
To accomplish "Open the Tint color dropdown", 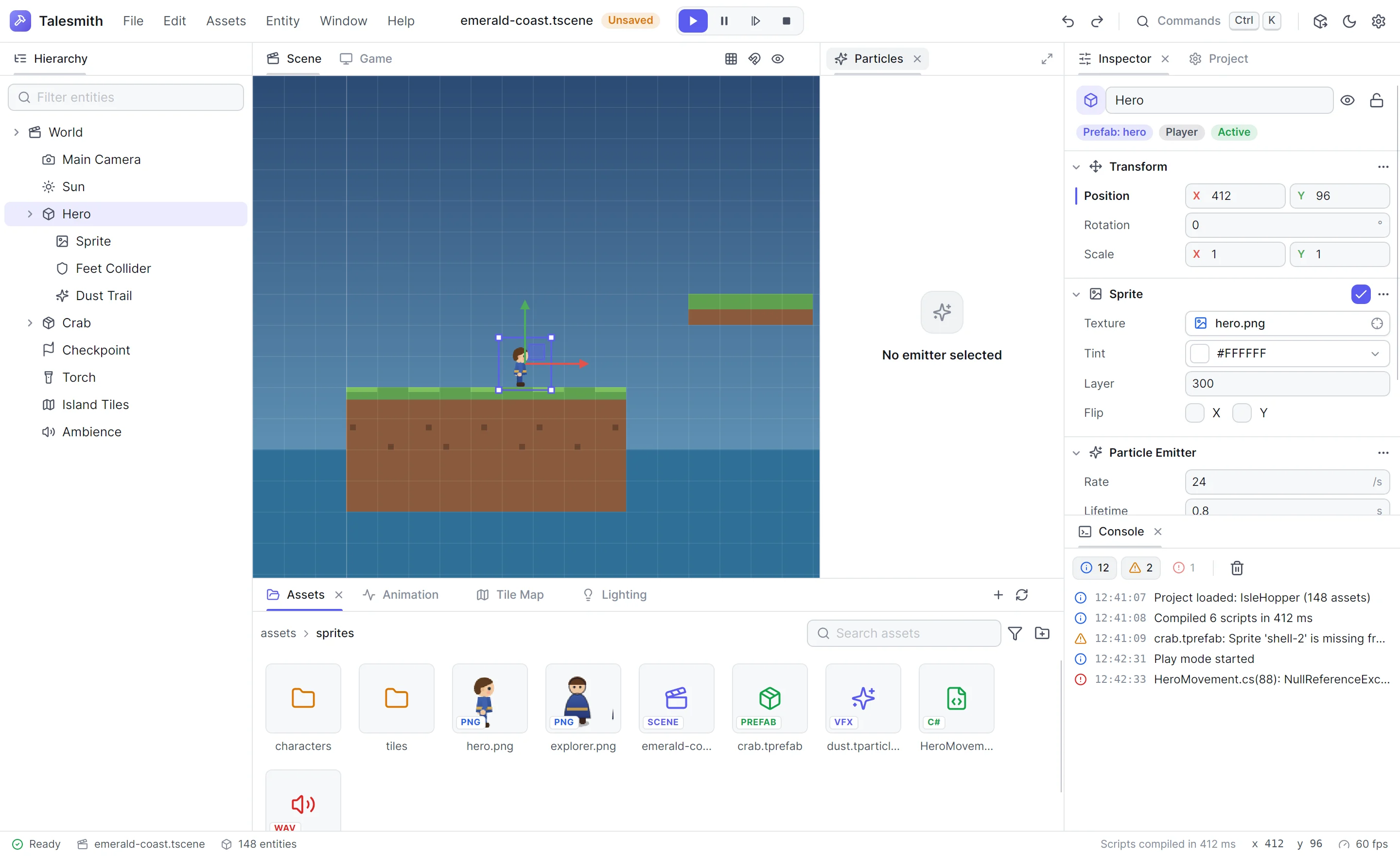I will tap(1375, 354).
